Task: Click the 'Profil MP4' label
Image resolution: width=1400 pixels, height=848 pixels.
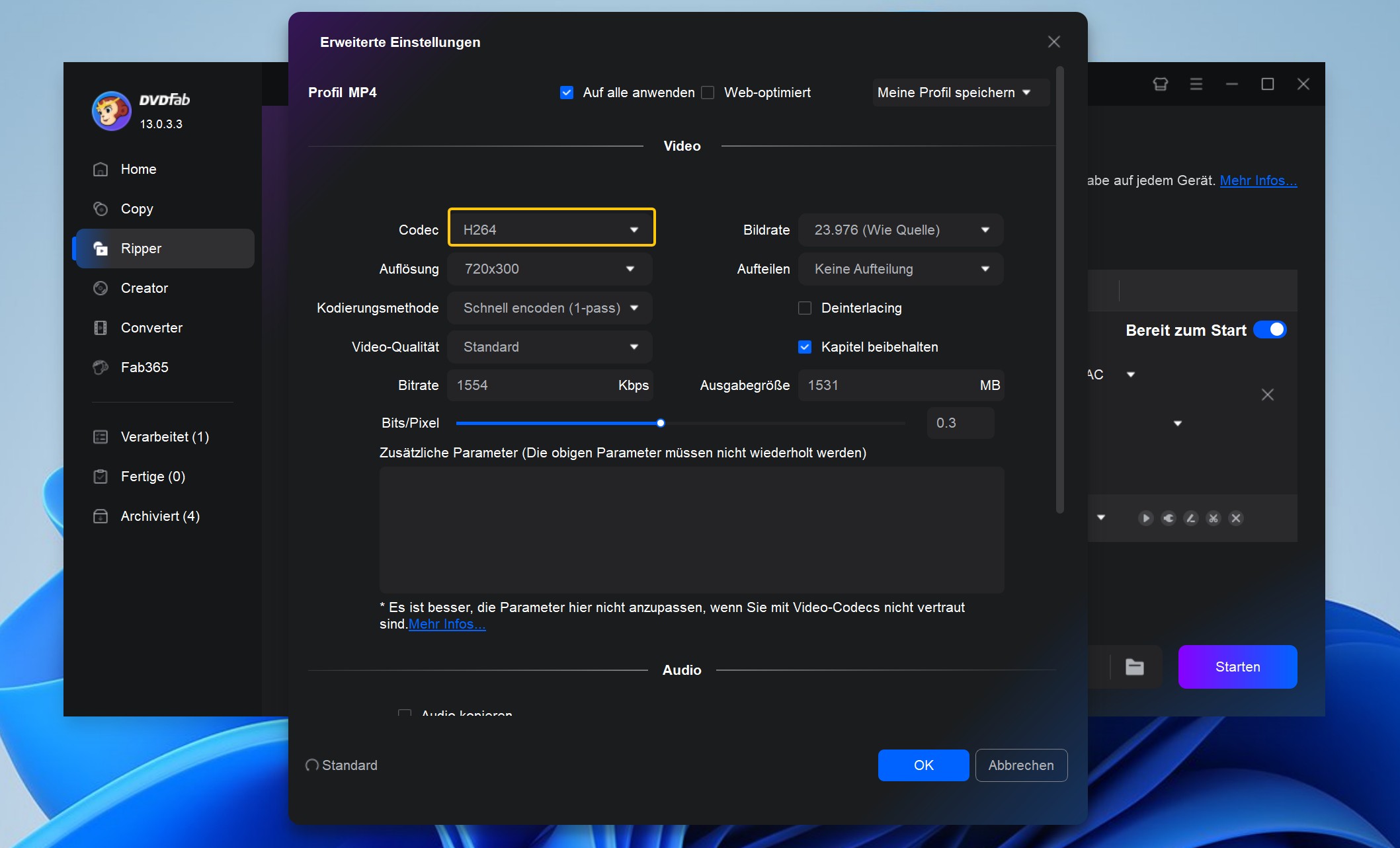Action: (x=343, y=93)
